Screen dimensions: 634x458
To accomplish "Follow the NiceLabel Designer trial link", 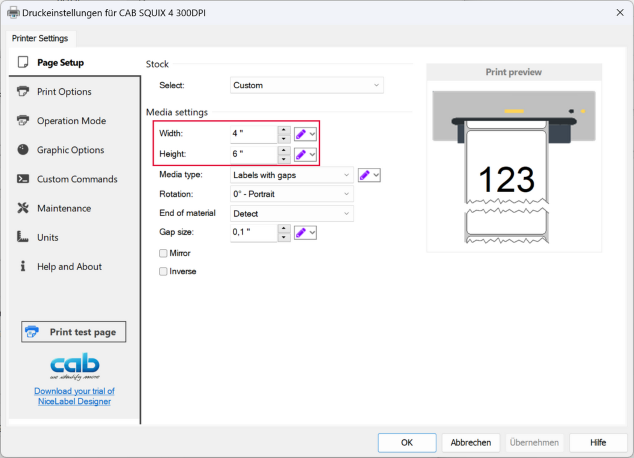I will (74, 396).
